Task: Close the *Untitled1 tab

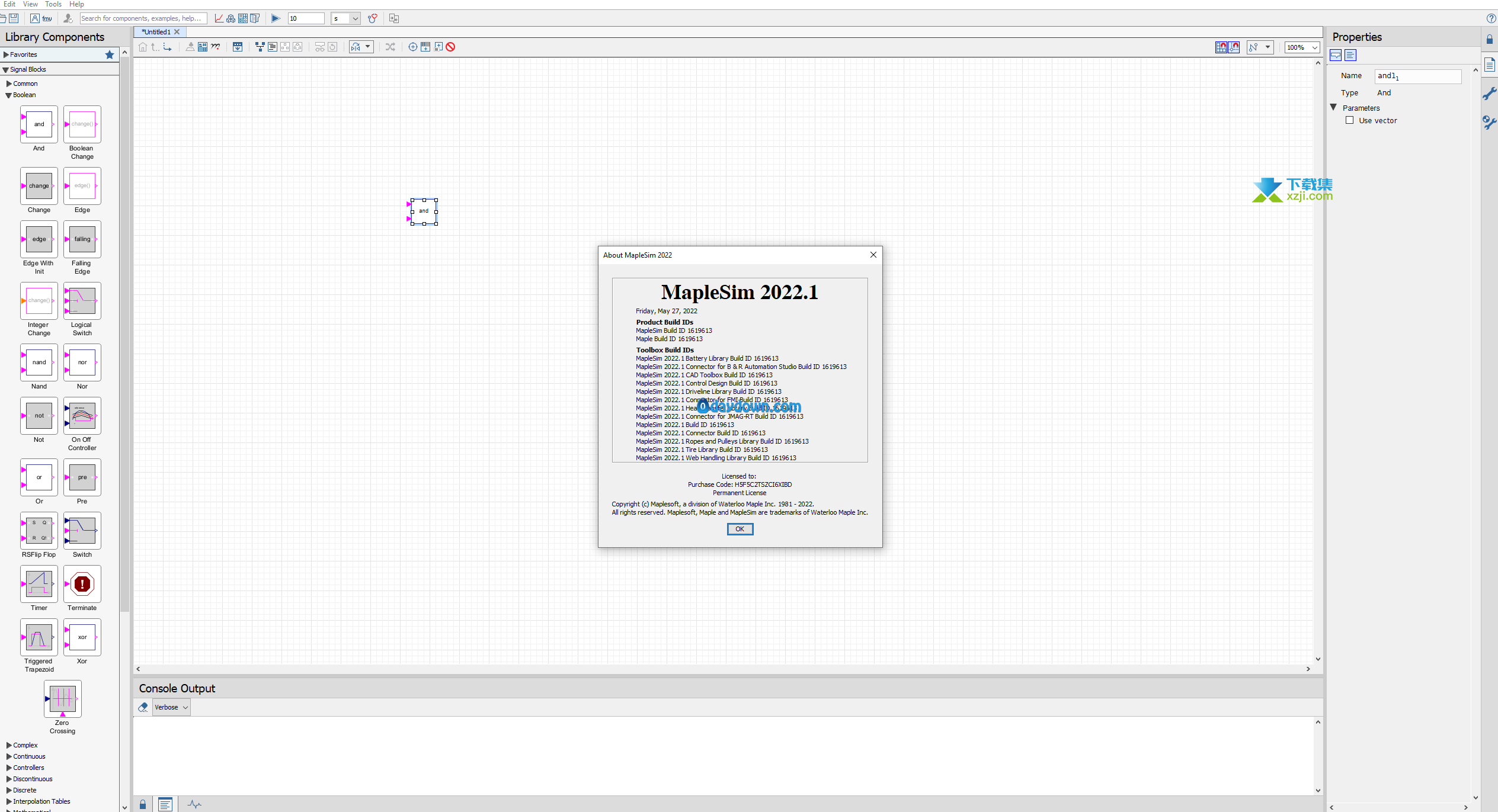Action: pos(177,32)
